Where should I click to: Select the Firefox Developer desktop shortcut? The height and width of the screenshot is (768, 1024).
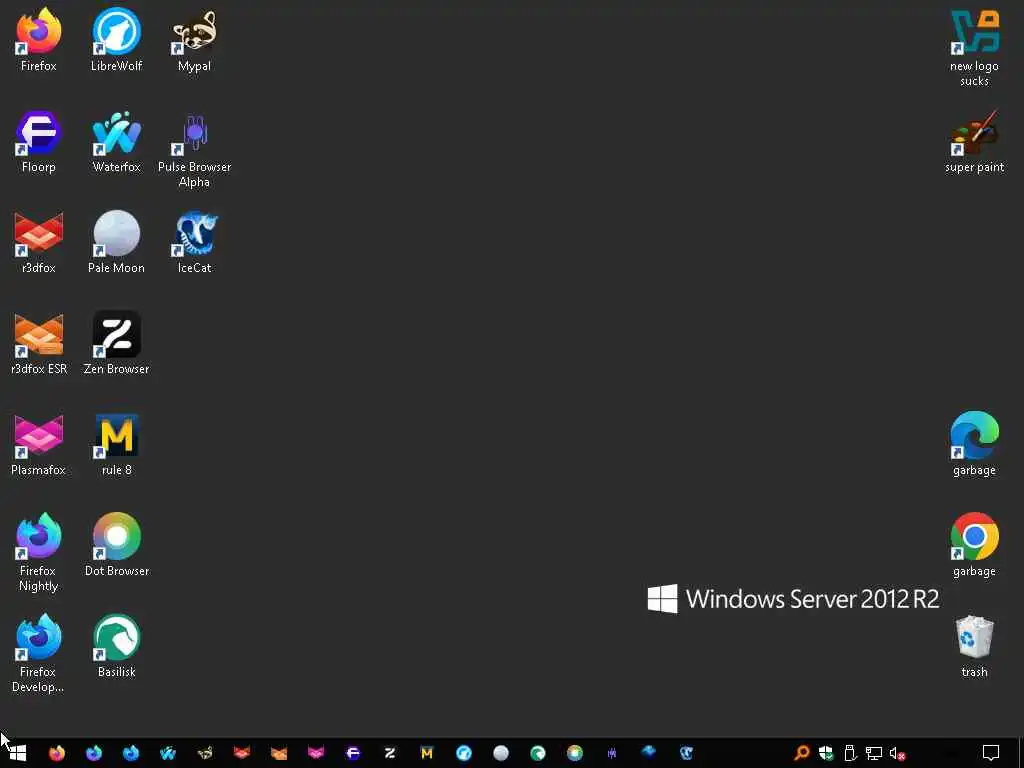39,653
